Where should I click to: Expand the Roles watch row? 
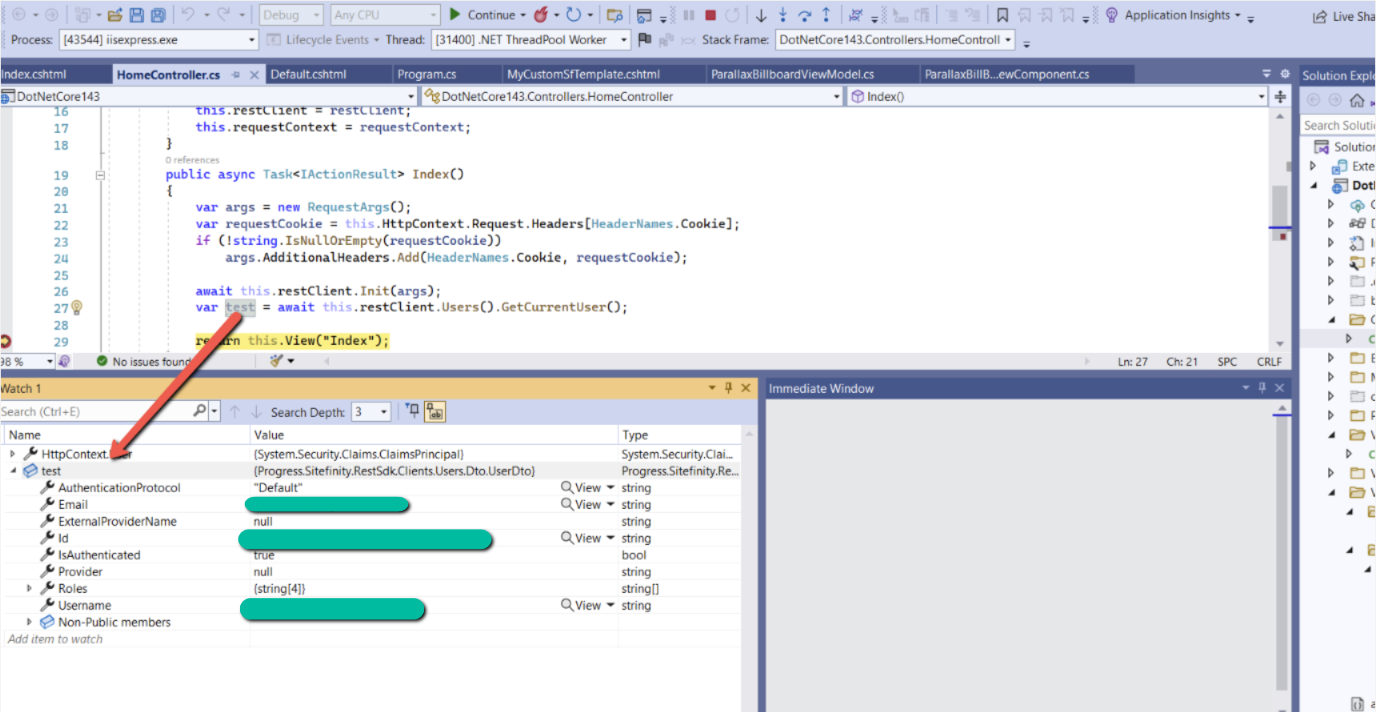click(x=29, y=589)
